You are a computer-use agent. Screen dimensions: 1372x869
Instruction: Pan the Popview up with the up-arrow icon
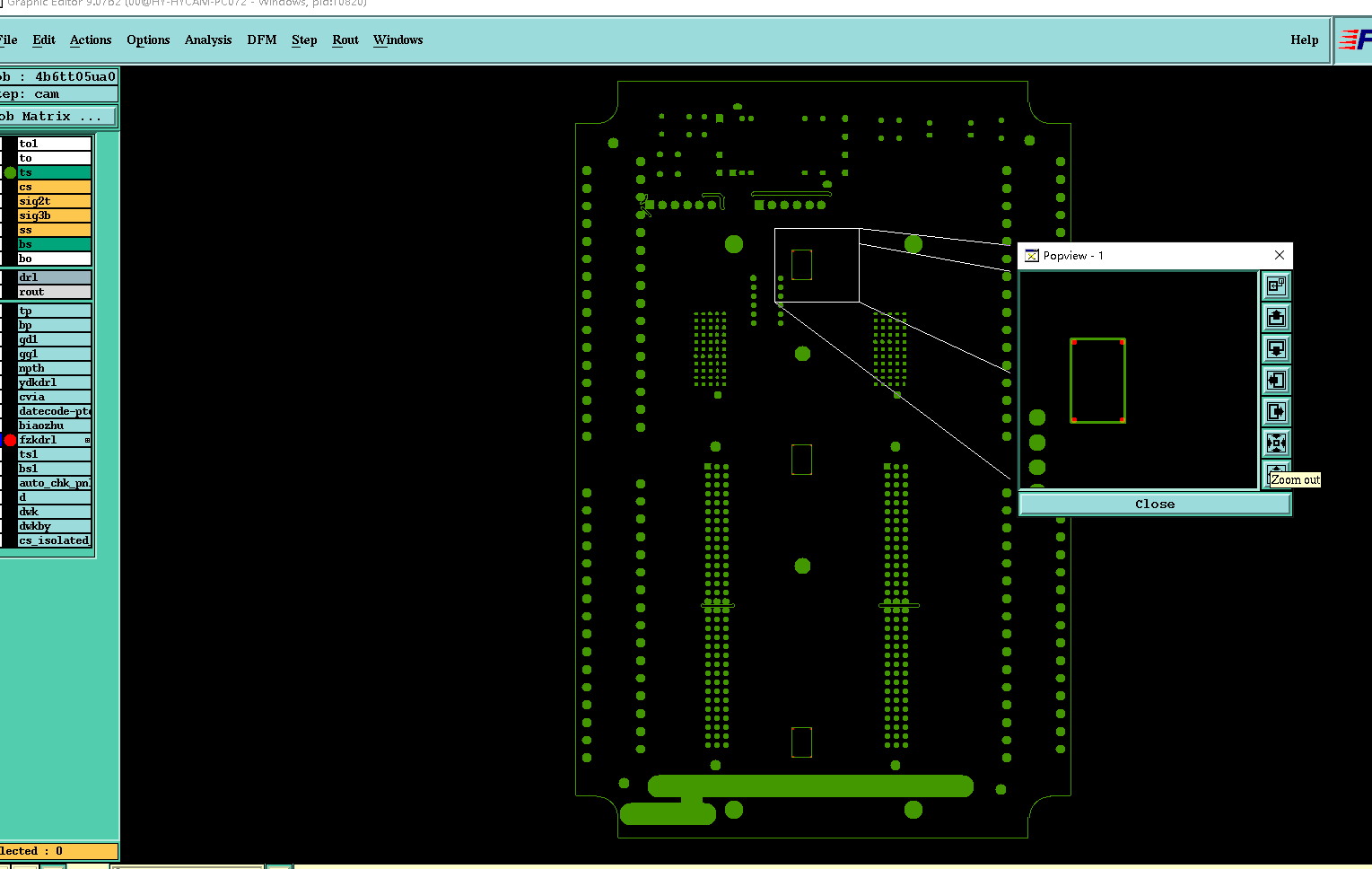pos(1276,317)
